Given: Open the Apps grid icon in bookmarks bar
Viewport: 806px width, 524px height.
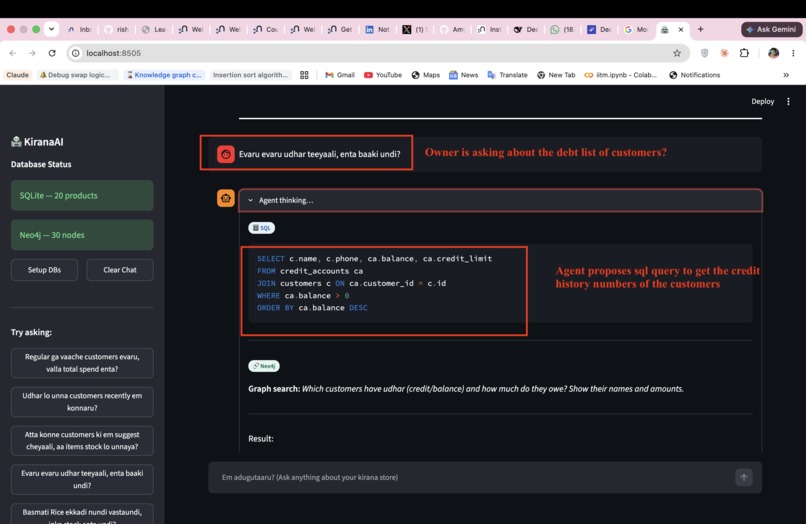Looking at the screenshot, I should (304, 75).
